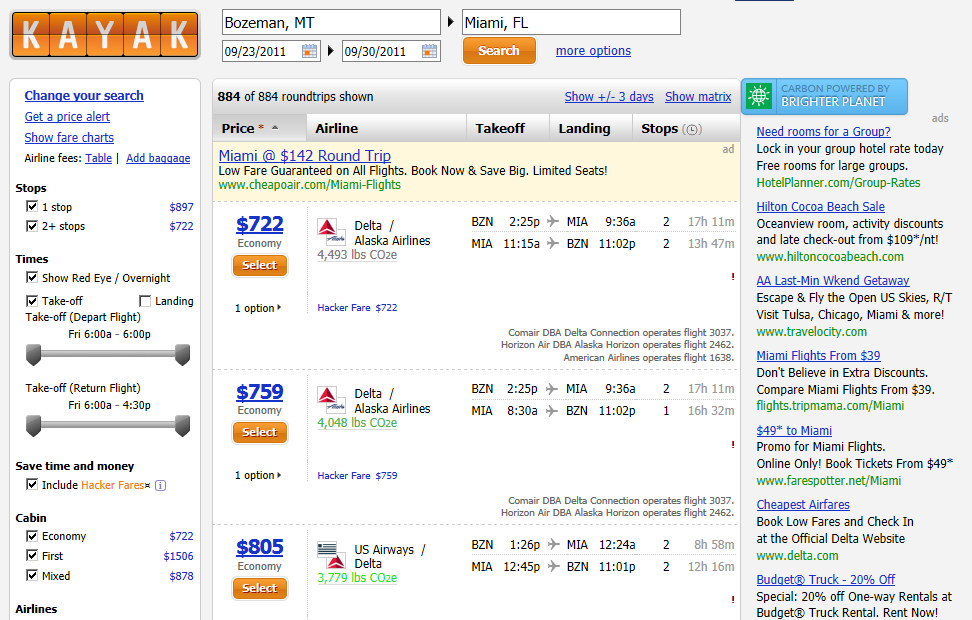Toggle the 1 stop checkbox
The image size is (972, 620).
pyautogui.click(x=32, y=206)
